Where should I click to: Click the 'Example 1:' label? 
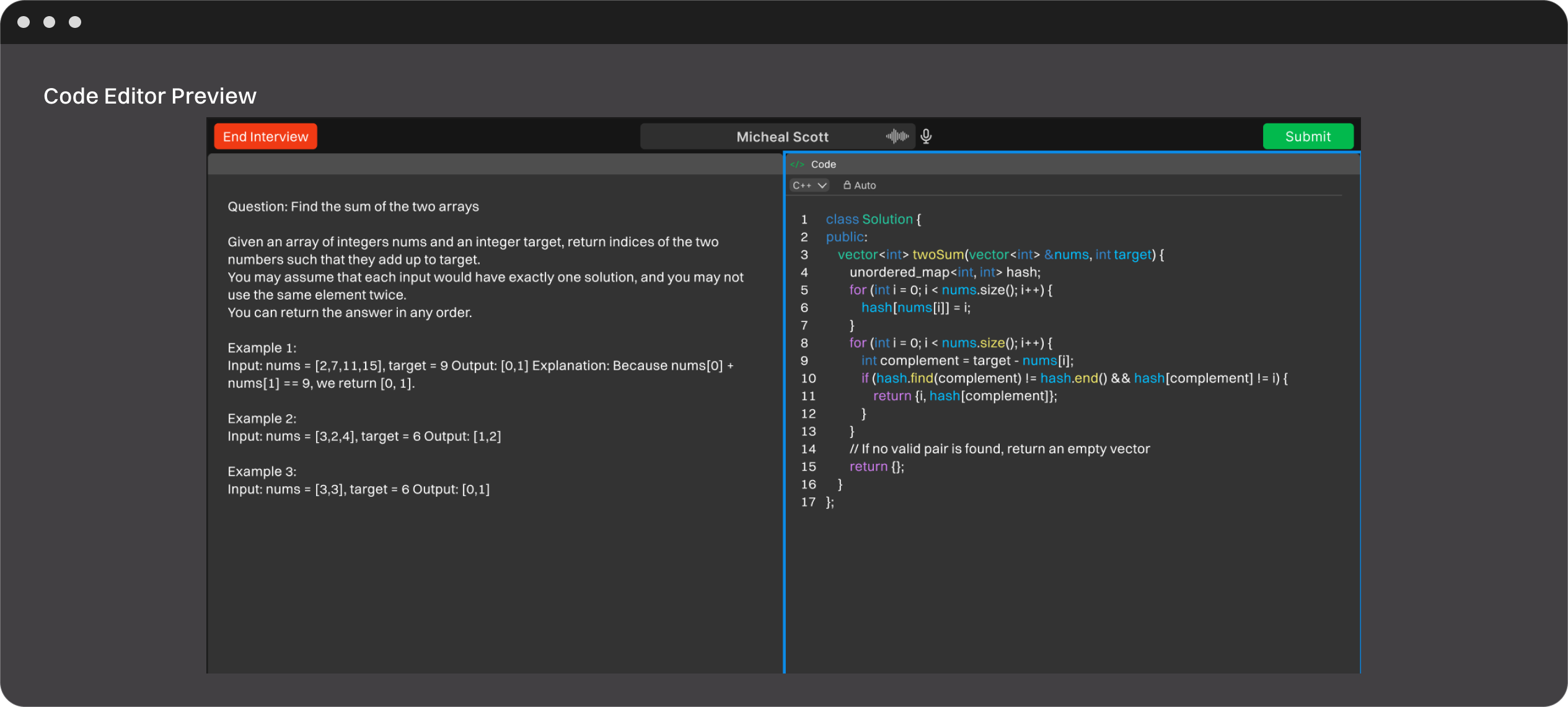tap(262, 348)
